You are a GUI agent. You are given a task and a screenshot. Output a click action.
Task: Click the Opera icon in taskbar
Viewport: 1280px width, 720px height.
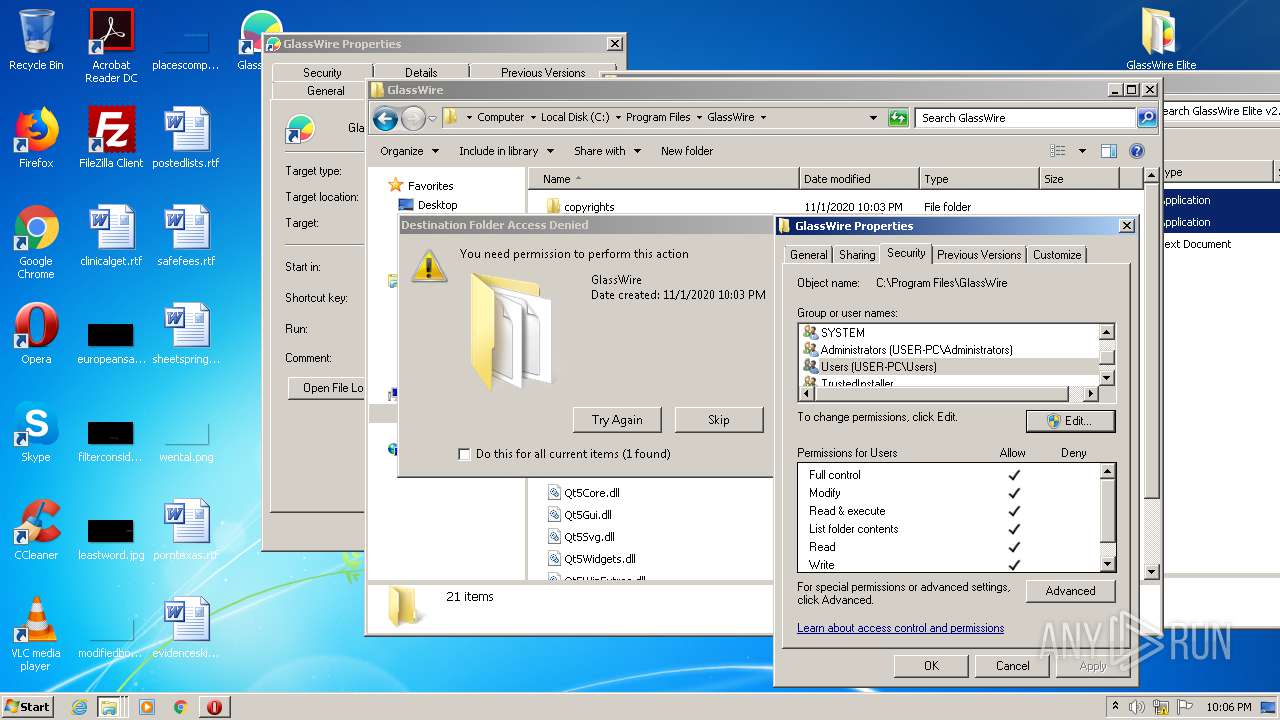point(214,707)
